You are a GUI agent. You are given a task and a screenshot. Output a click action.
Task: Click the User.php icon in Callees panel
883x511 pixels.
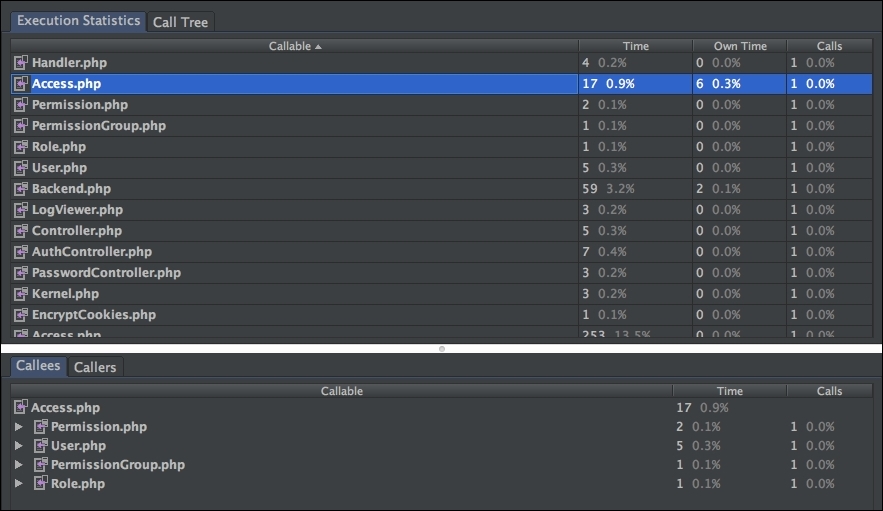coord(41,445)
